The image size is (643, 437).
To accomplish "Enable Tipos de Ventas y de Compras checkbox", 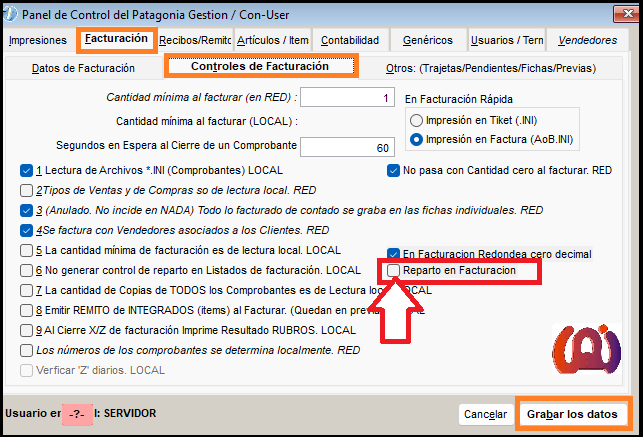I will 26,191.
